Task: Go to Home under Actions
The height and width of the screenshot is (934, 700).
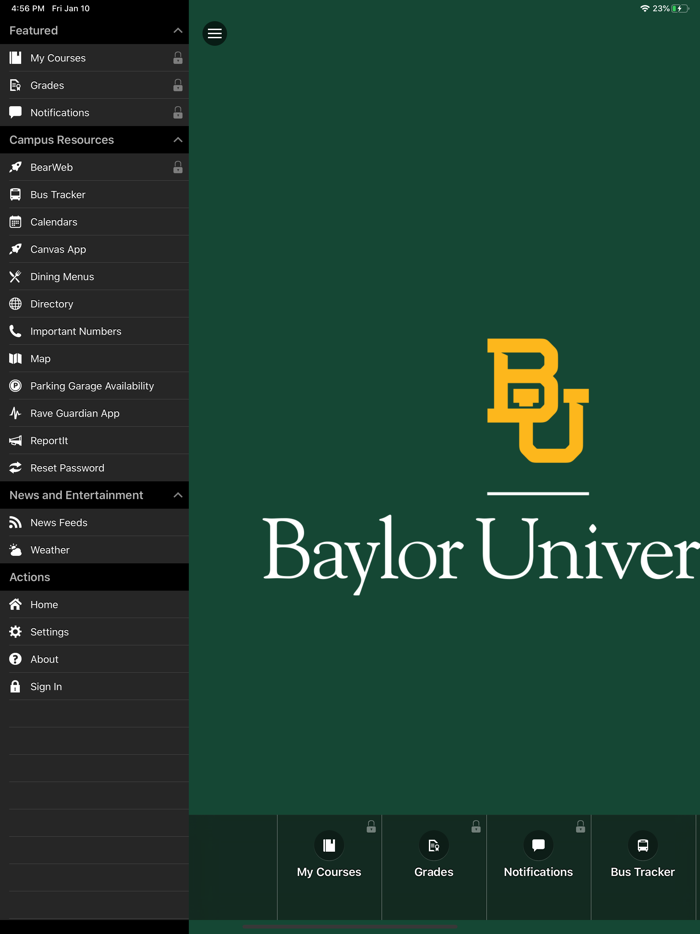Action: pos(94,605)
